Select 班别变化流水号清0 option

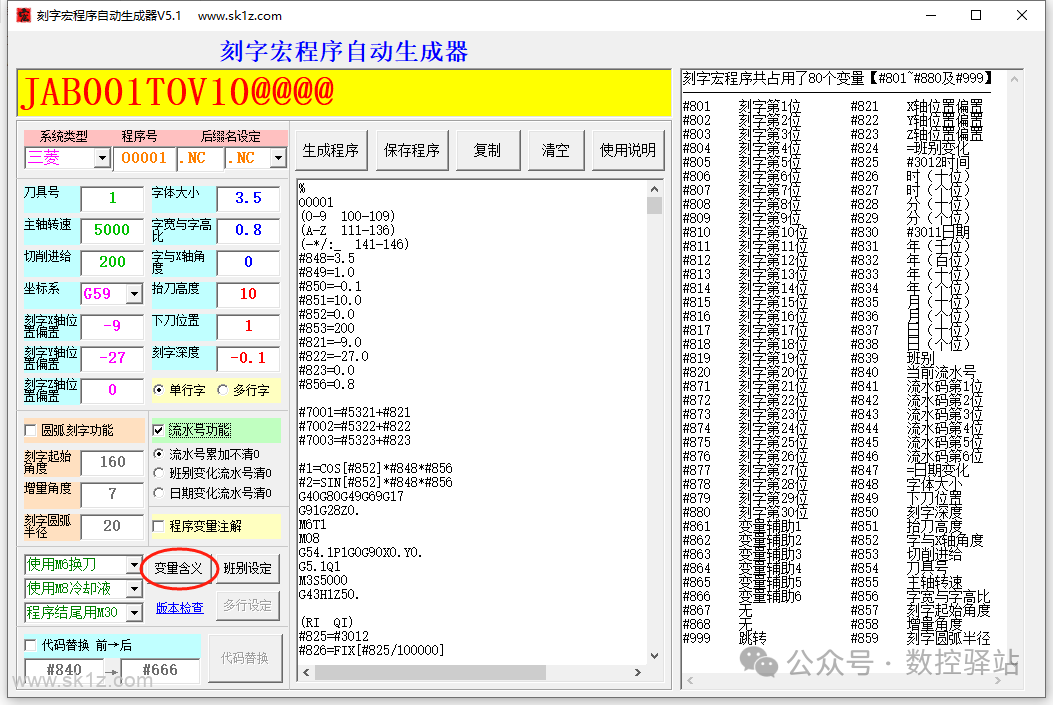click(158, 473)
